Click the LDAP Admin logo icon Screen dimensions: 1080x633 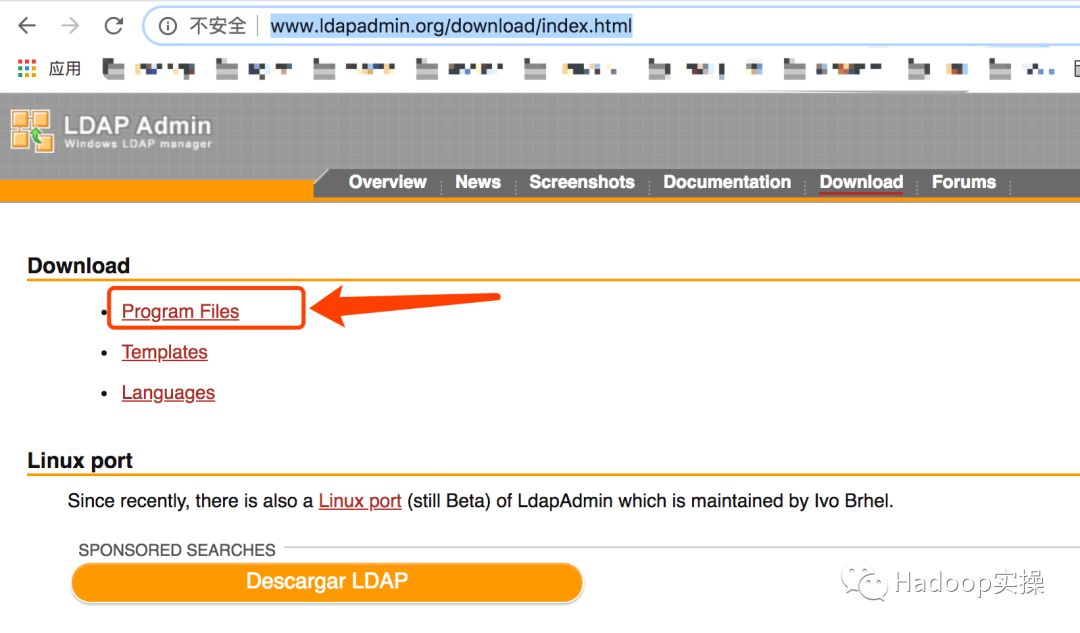pos(32,131)
